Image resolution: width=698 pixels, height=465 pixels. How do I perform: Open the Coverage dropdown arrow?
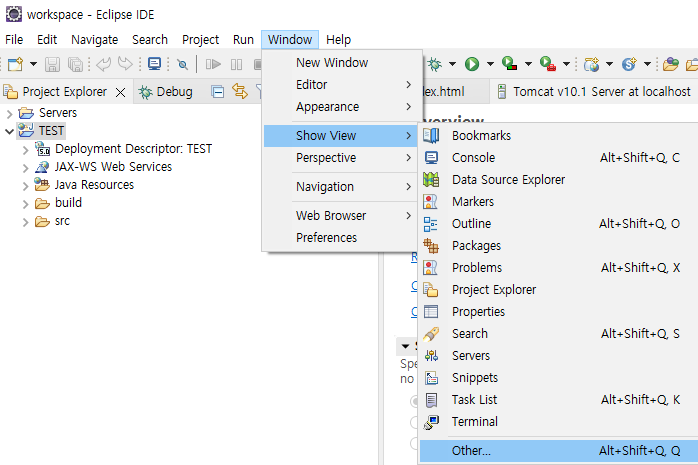(528, 64)
